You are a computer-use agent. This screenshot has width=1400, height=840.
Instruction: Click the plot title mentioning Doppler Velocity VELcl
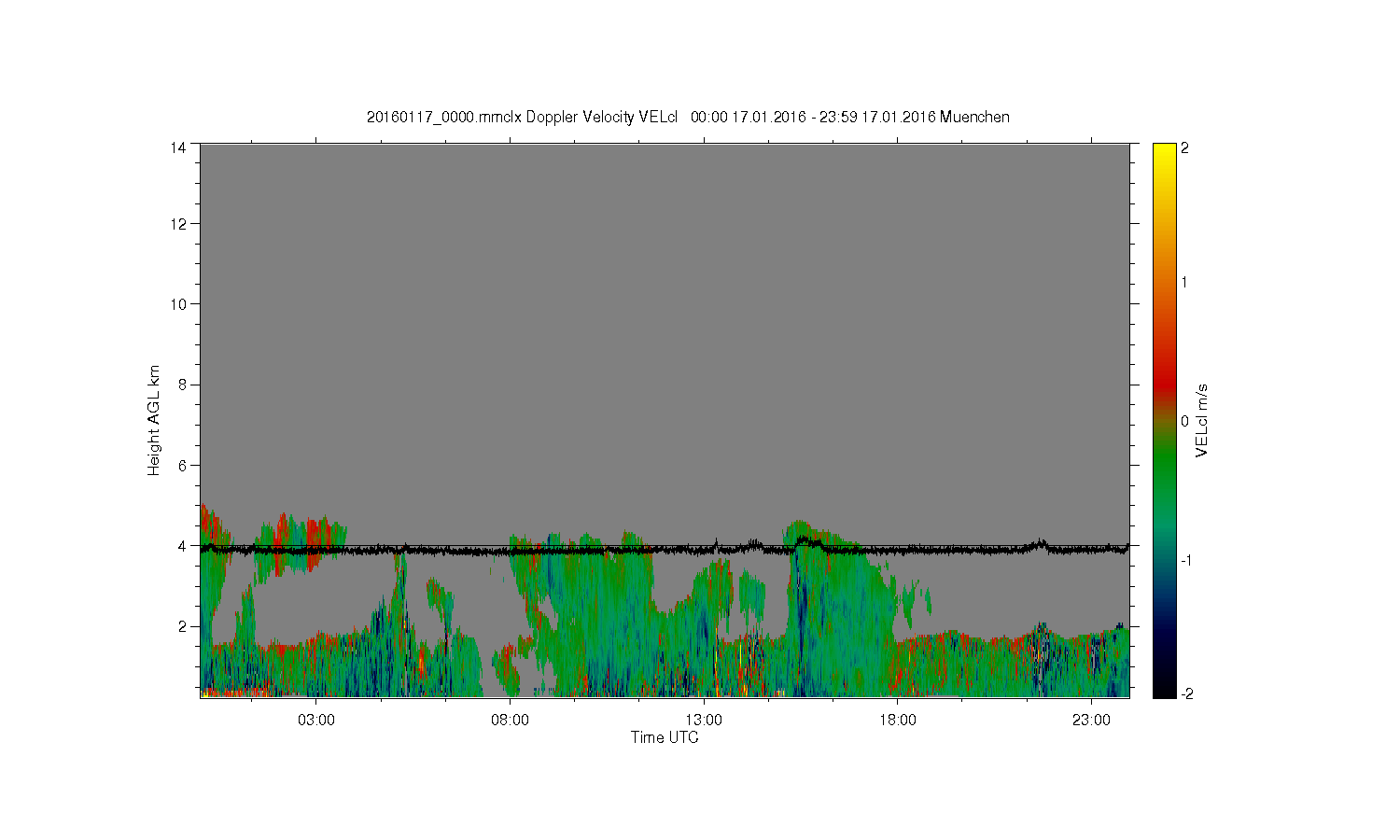pos(688,117)
